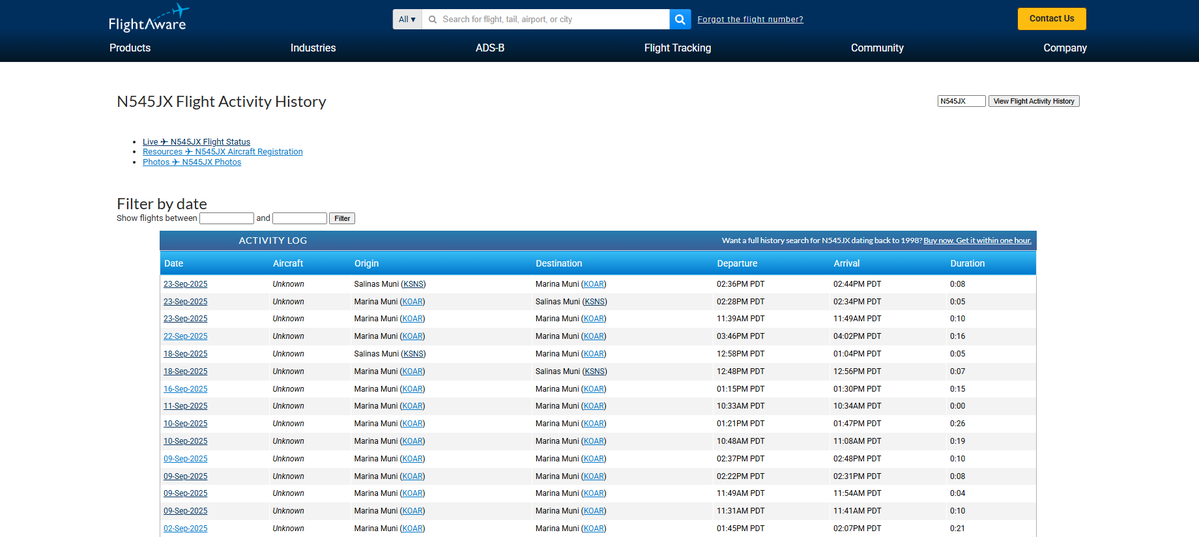Open the Flight Tracking menu
Image resolution: width=1199 pixels, height=537 pixels.
point(677,47)
